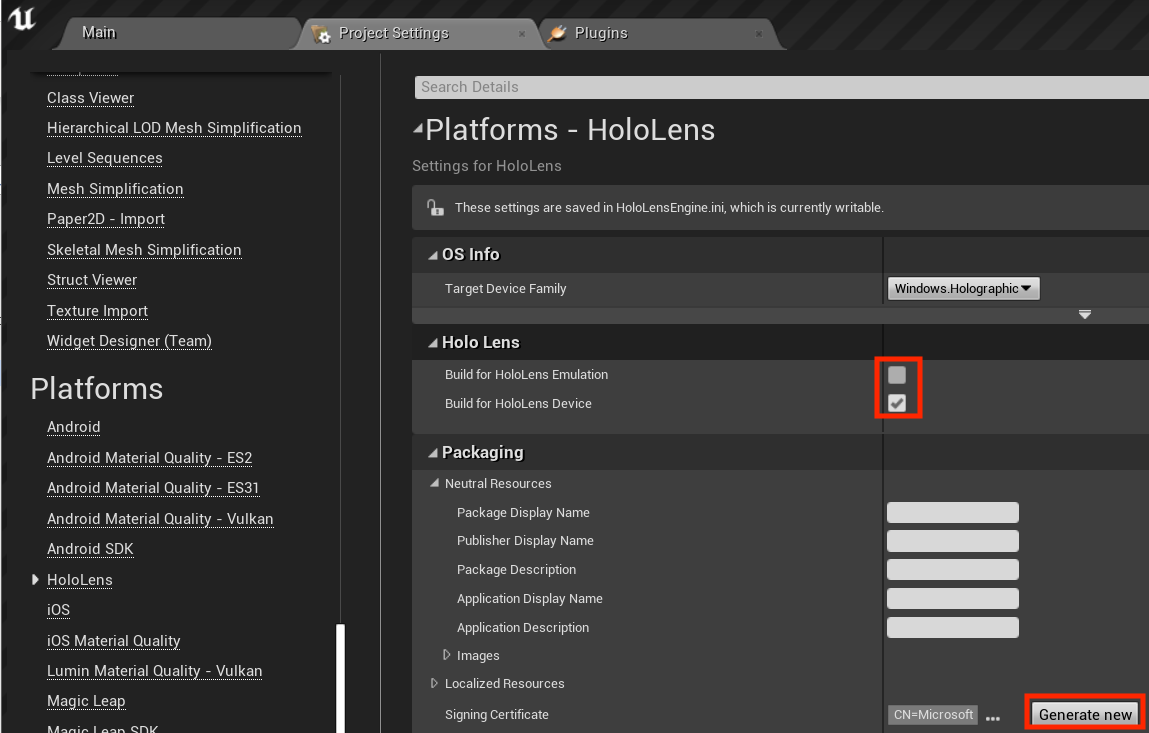
Task: Open Android platform settings
Action: pyautogui.click(x=73, y=427)
